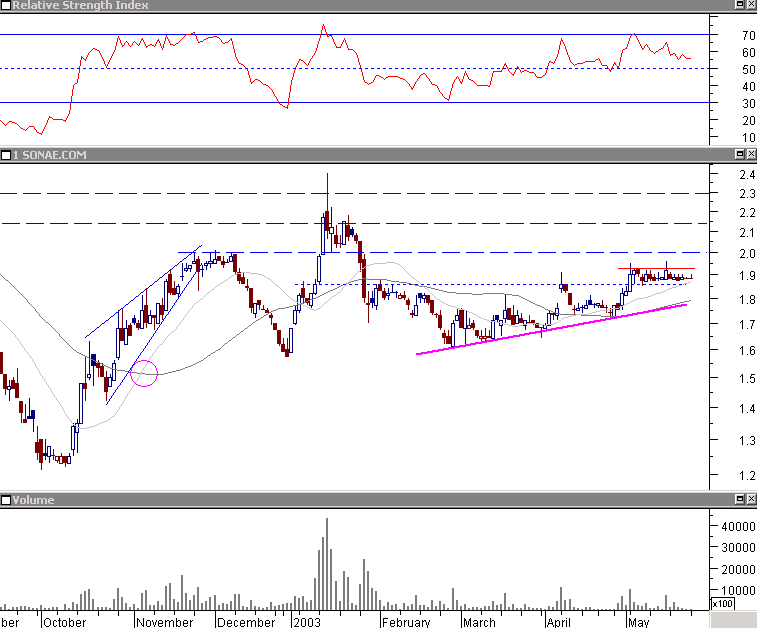The height and width of the screenshot is (628, 757).
Task: Click the October label on the date axis
Action: pos(65,622)
